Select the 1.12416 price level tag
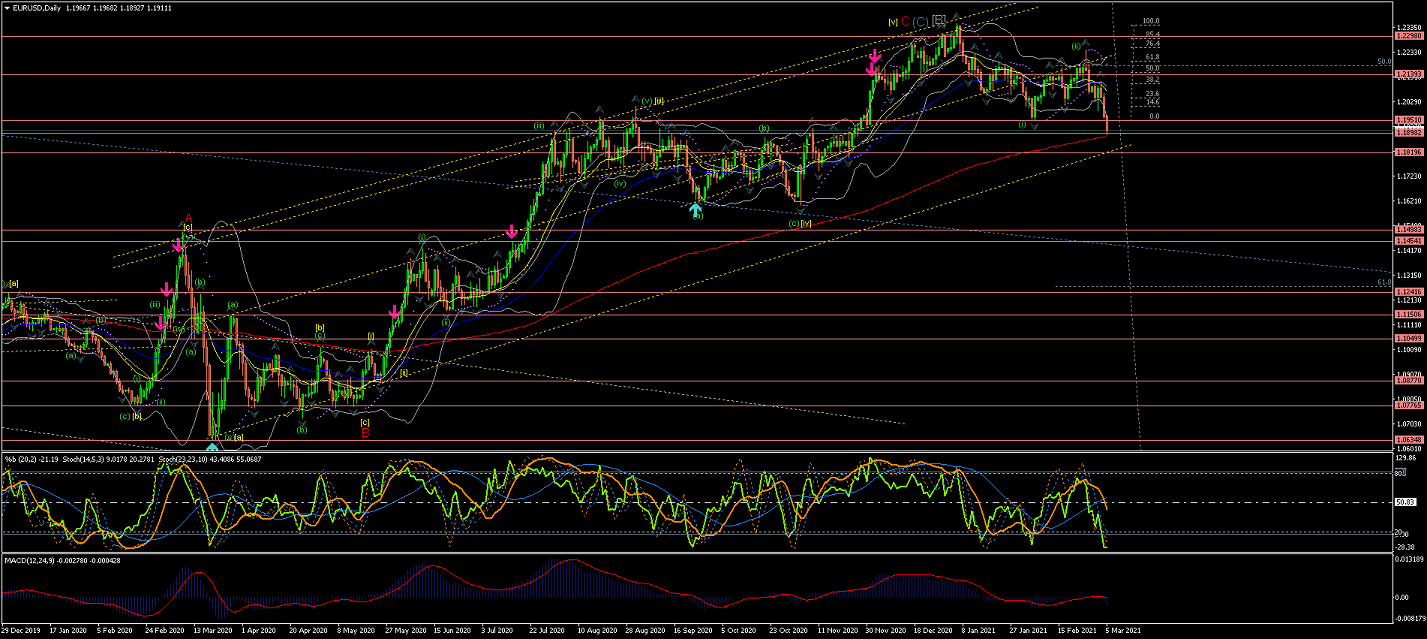The image size is (1427, 639). tap(1405, 292)
